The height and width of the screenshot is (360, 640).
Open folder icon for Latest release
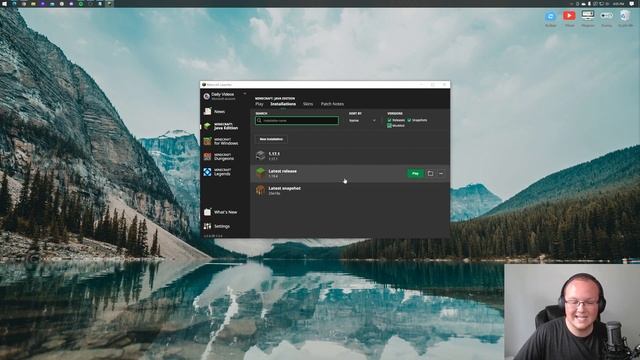click(430, 173)
